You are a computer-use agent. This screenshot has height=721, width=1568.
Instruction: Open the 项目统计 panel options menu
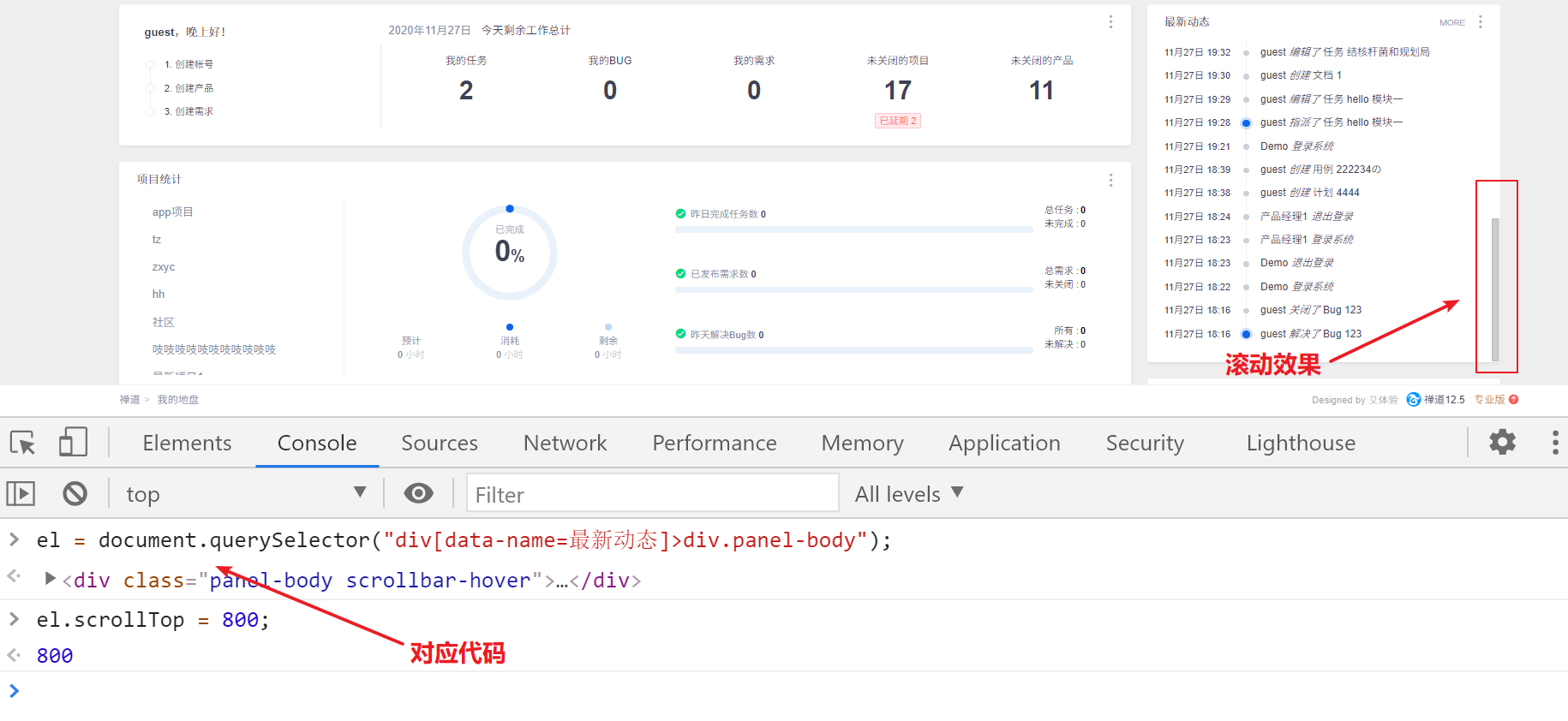click(x=1110, y=180)
